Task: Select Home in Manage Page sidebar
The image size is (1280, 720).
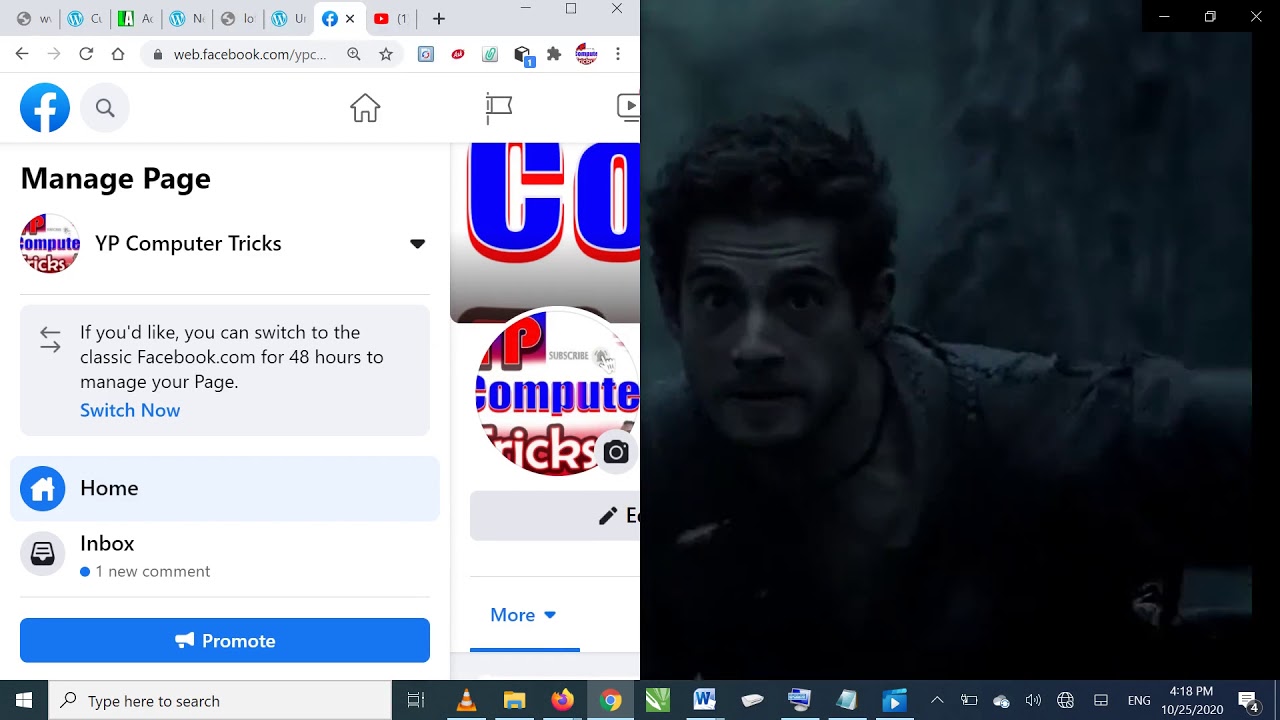Action: [225, 489]
